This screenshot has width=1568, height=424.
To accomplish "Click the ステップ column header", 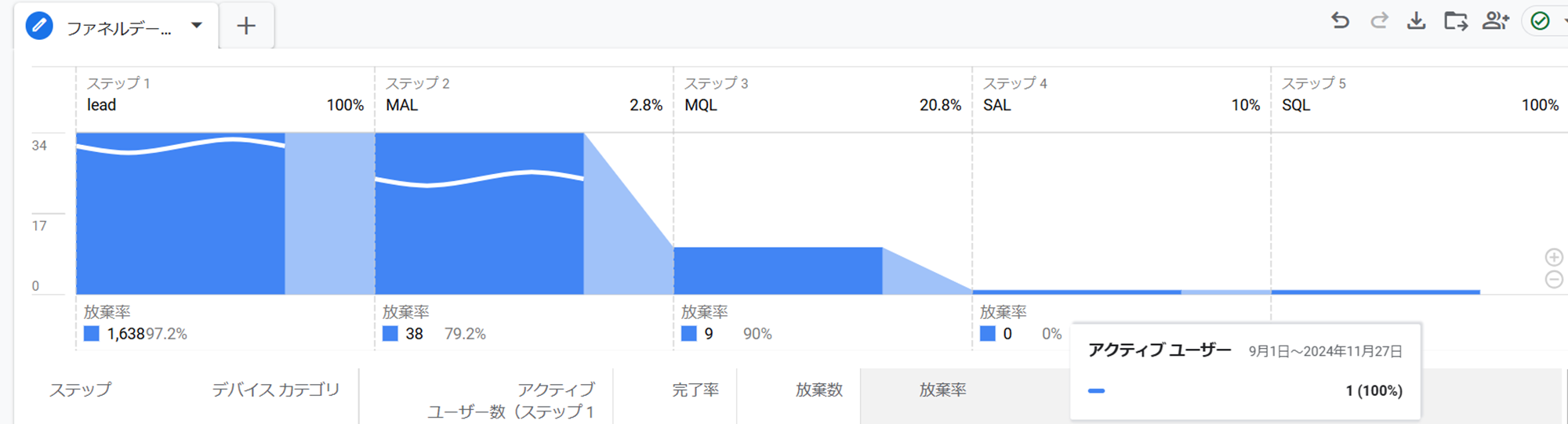I will tap(80, 390).
